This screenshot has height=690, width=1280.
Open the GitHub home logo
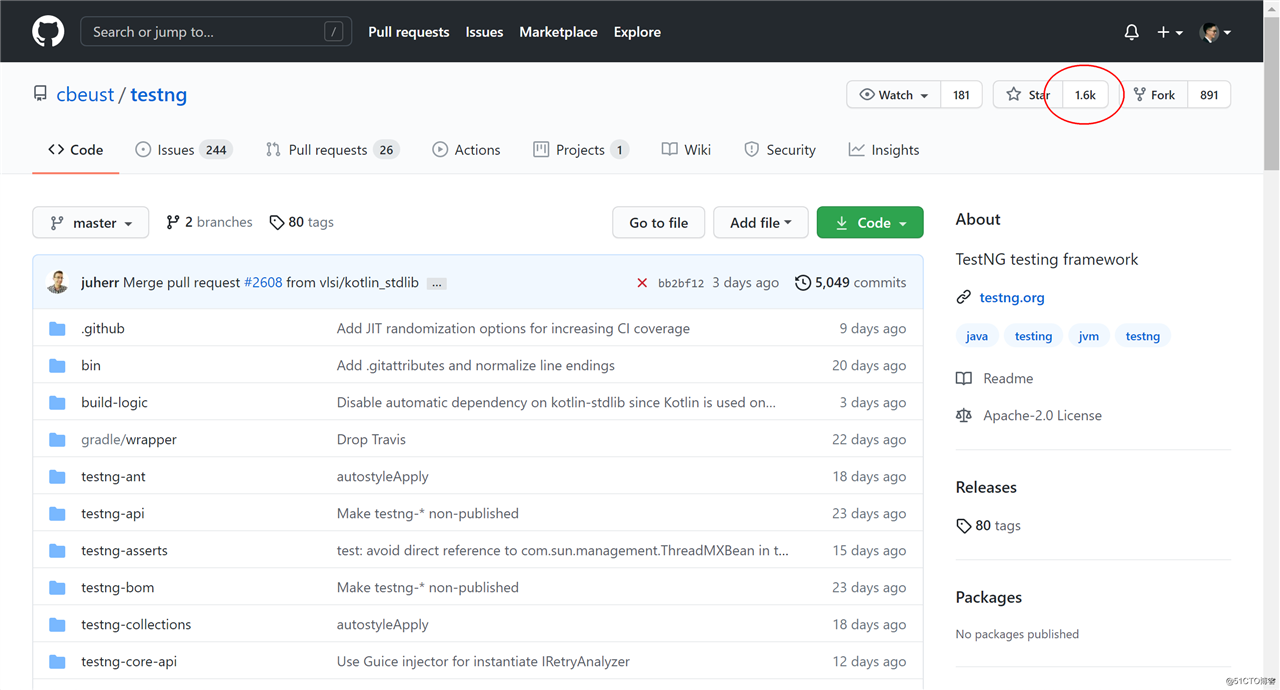48,32
